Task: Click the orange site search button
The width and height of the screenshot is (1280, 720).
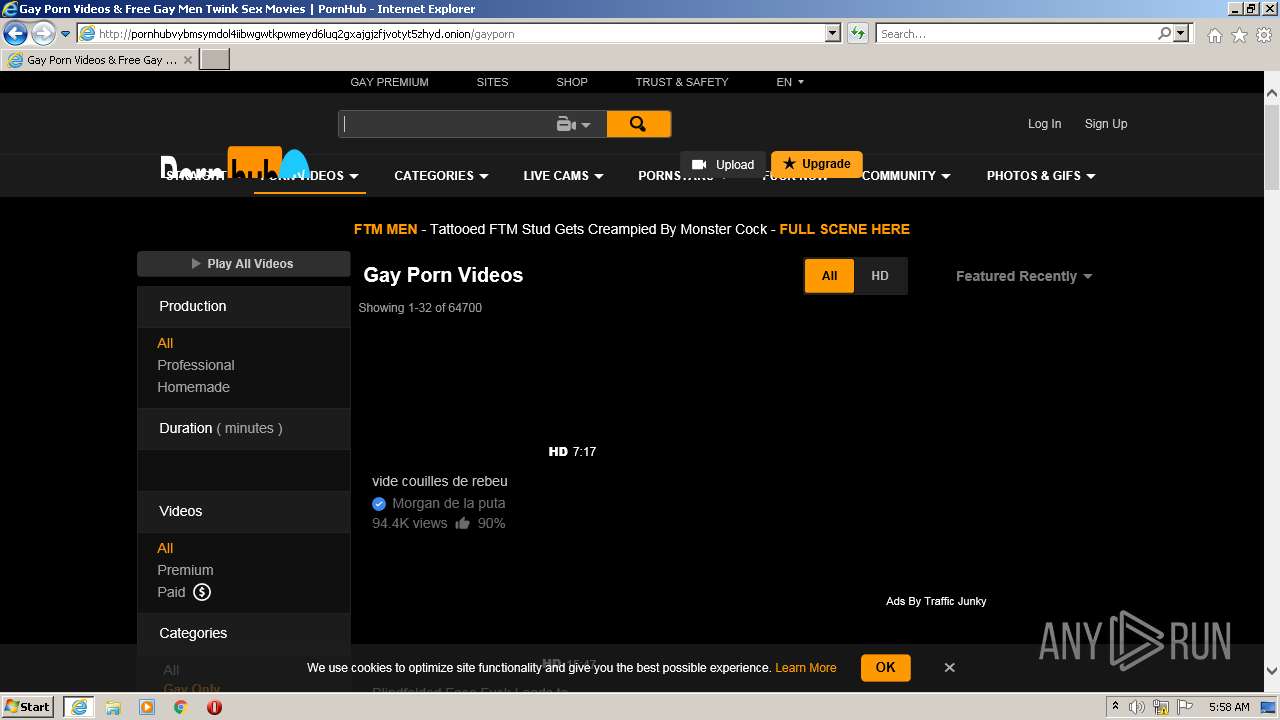Action: (x=638, y=124)
